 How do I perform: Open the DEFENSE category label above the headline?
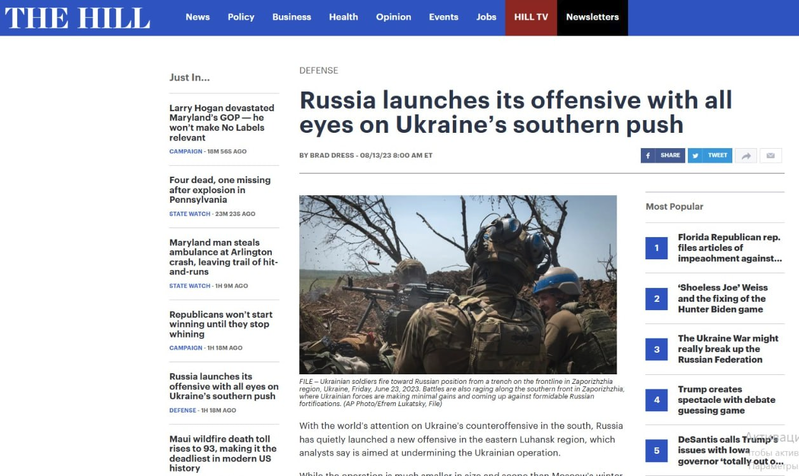[x=318, y=70]
